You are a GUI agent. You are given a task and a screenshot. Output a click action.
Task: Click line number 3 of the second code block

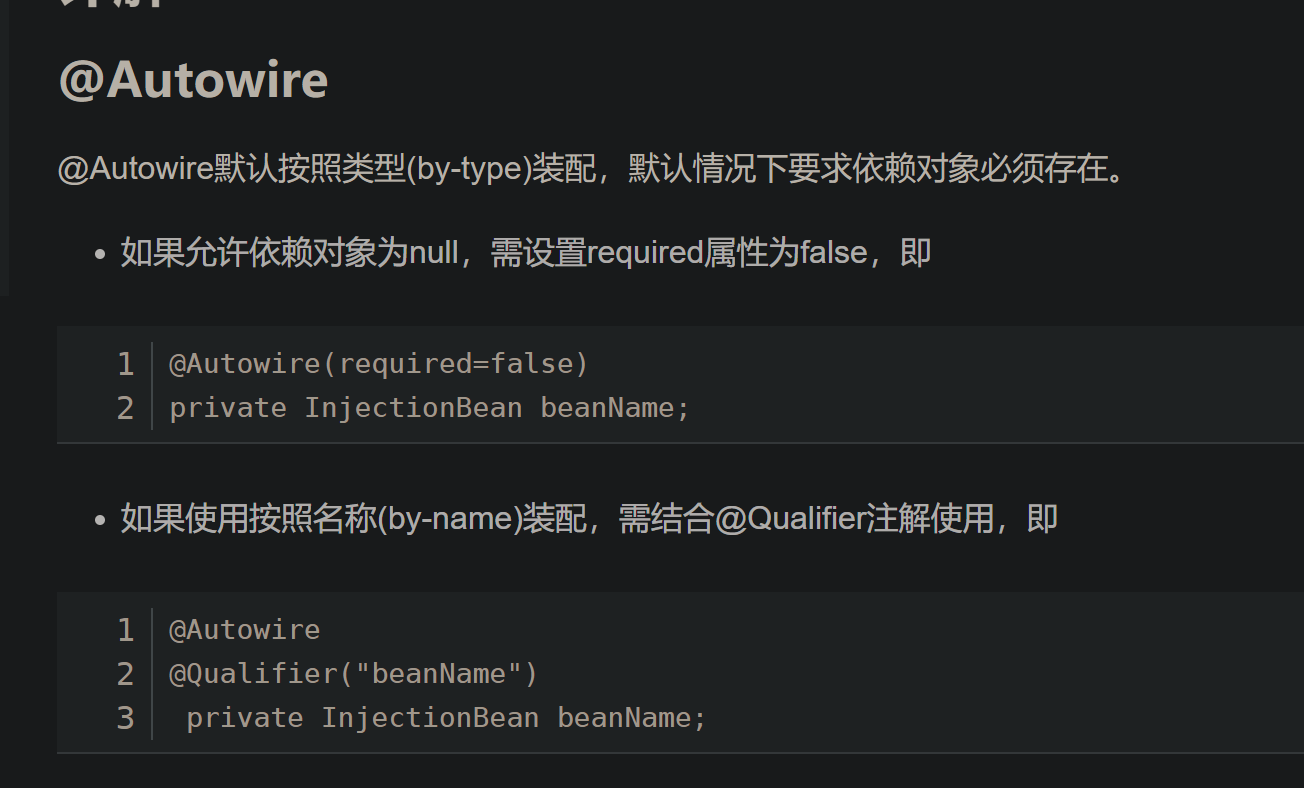click(x=125, y=718)
